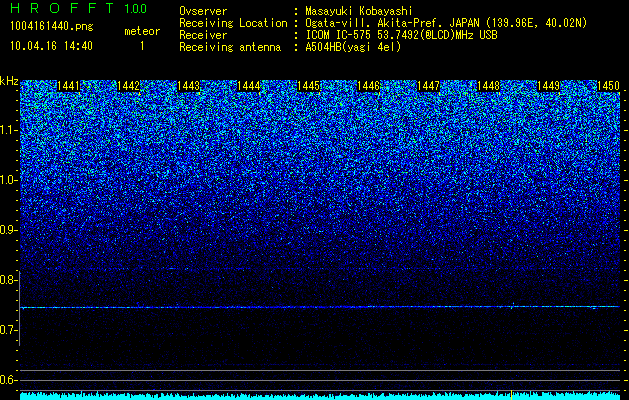
Task: Click the 1446 time marker
Action: pos(368,86)
